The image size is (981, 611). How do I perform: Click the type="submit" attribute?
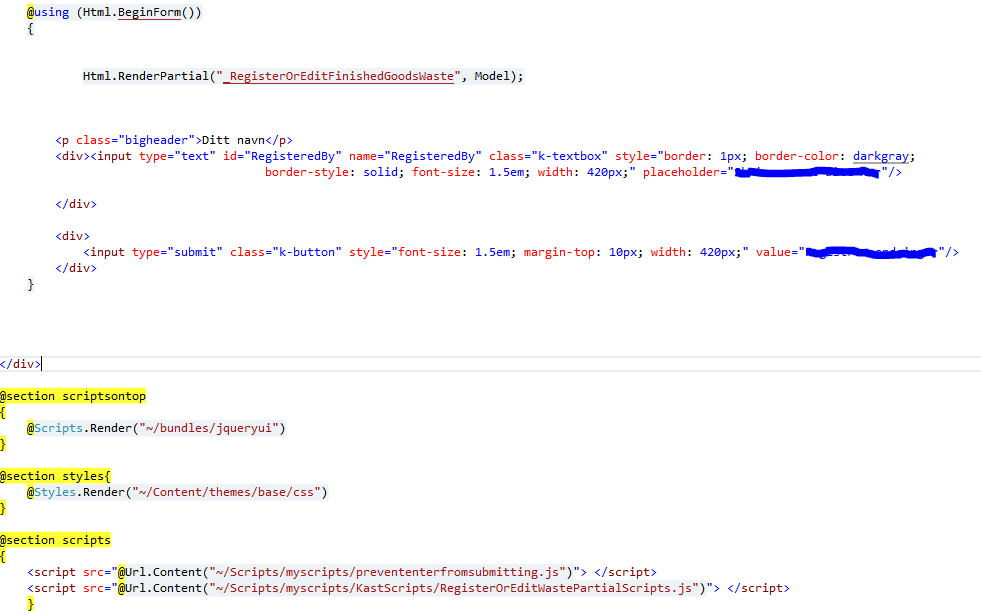(177, 252)
